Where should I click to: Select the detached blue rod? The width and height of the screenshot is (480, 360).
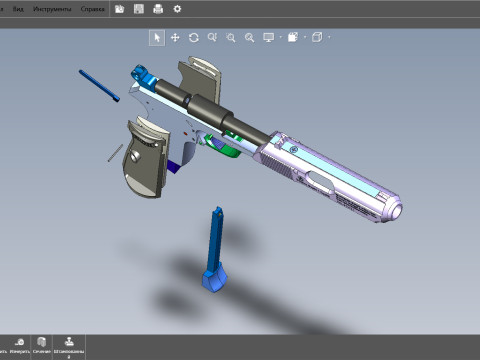(x=99, y=86)
